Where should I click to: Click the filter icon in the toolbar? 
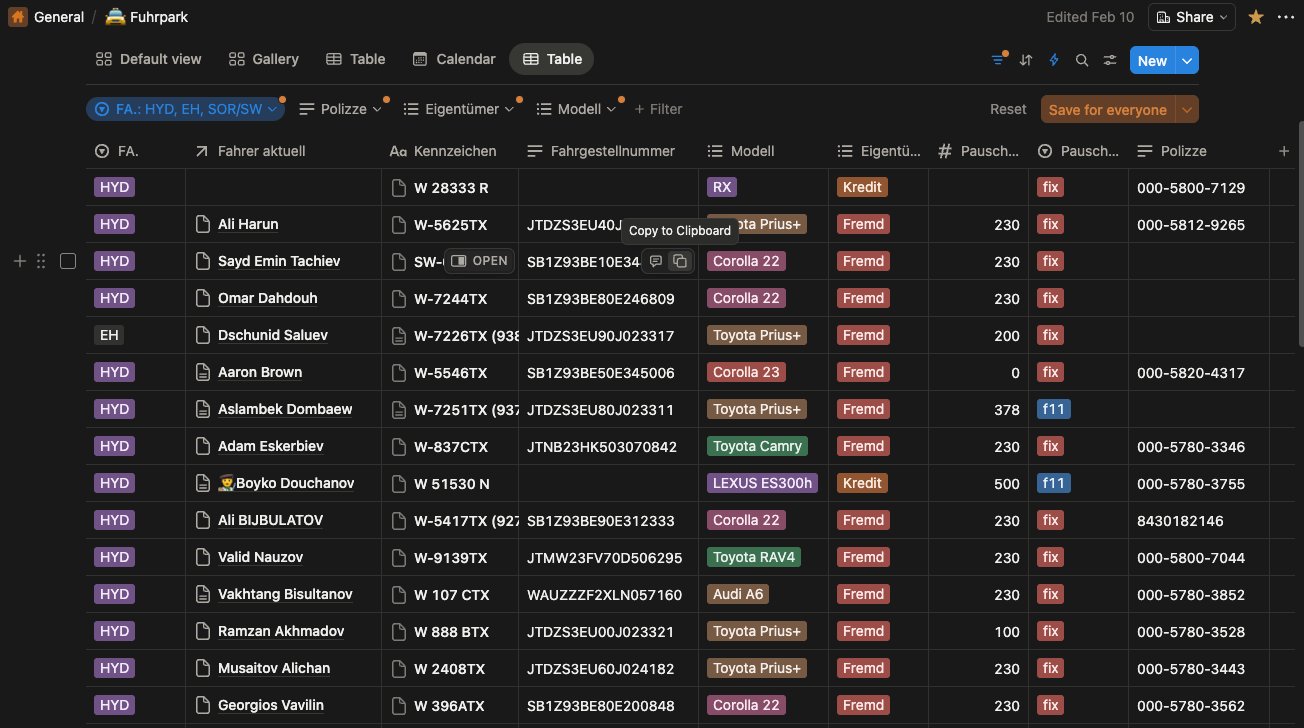(997, 60)
